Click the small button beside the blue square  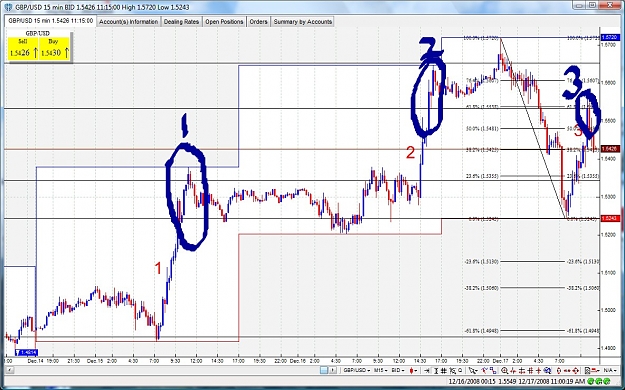pos(333,370)
